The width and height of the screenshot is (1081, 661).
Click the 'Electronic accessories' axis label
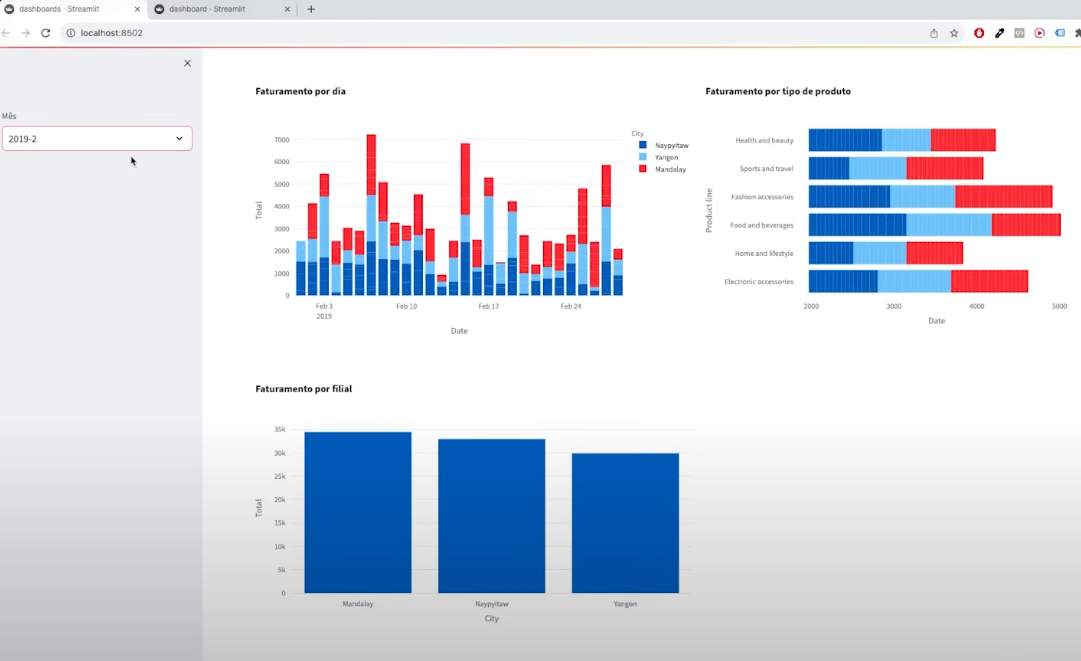[758, 281]
